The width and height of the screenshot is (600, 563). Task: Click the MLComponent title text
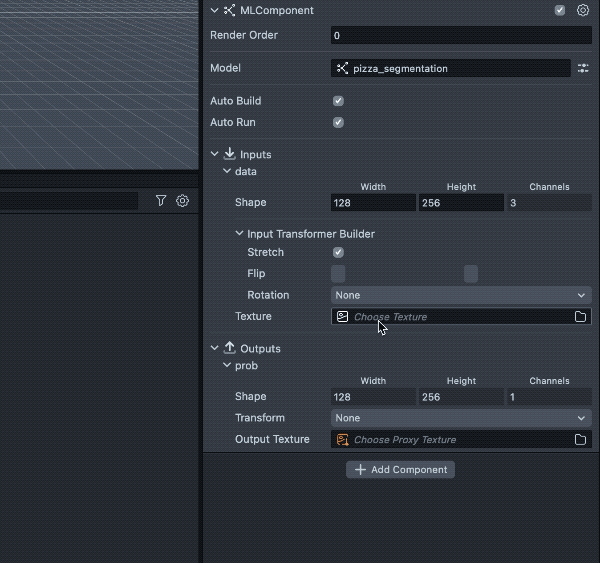(x=277, y=10)
